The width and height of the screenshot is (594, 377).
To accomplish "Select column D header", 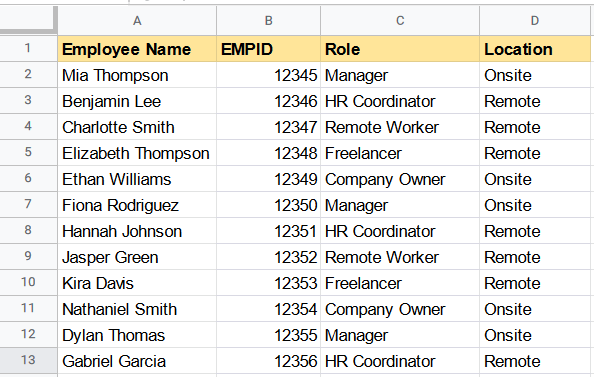I will tap(535, 20).
